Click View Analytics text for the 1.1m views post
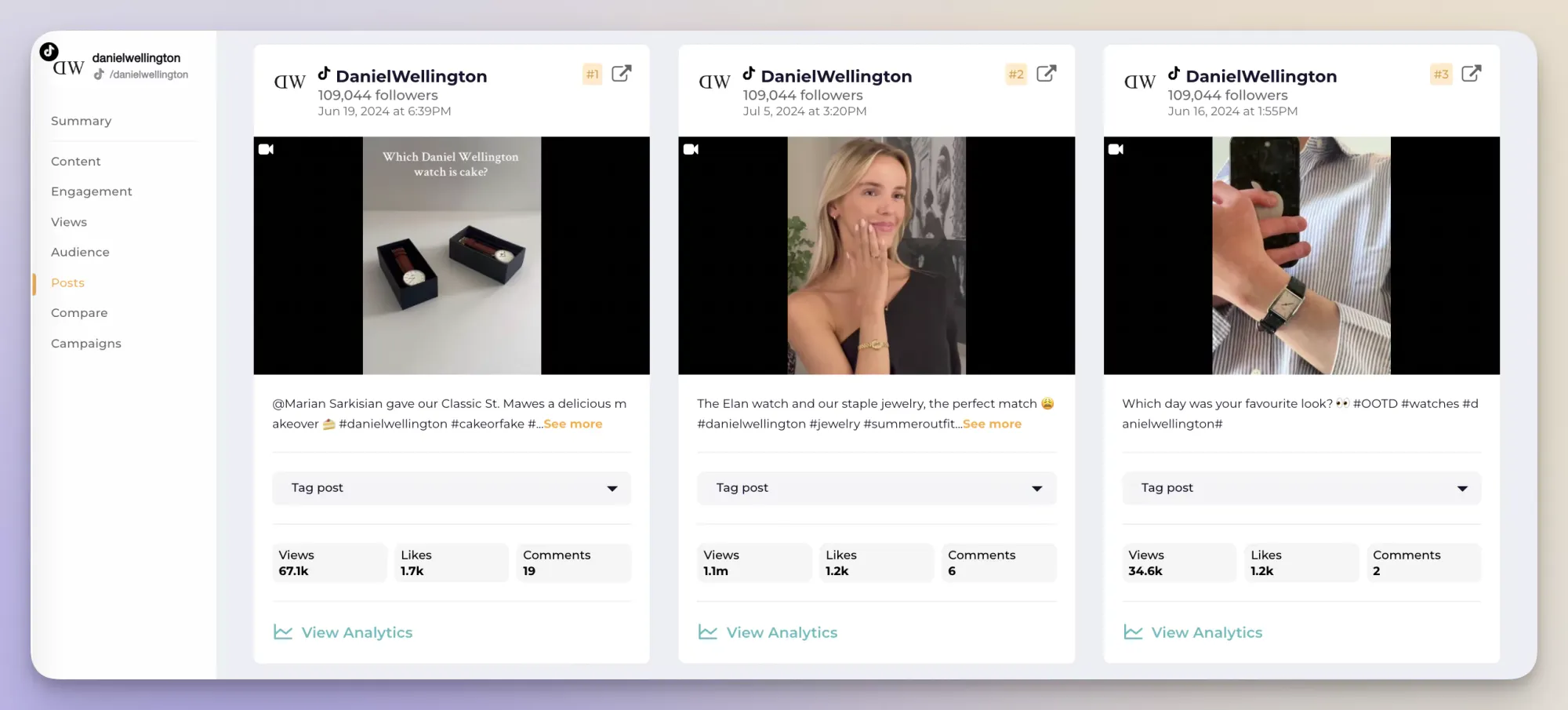The width and height of the screenshot is (1568, 710). 782,632
